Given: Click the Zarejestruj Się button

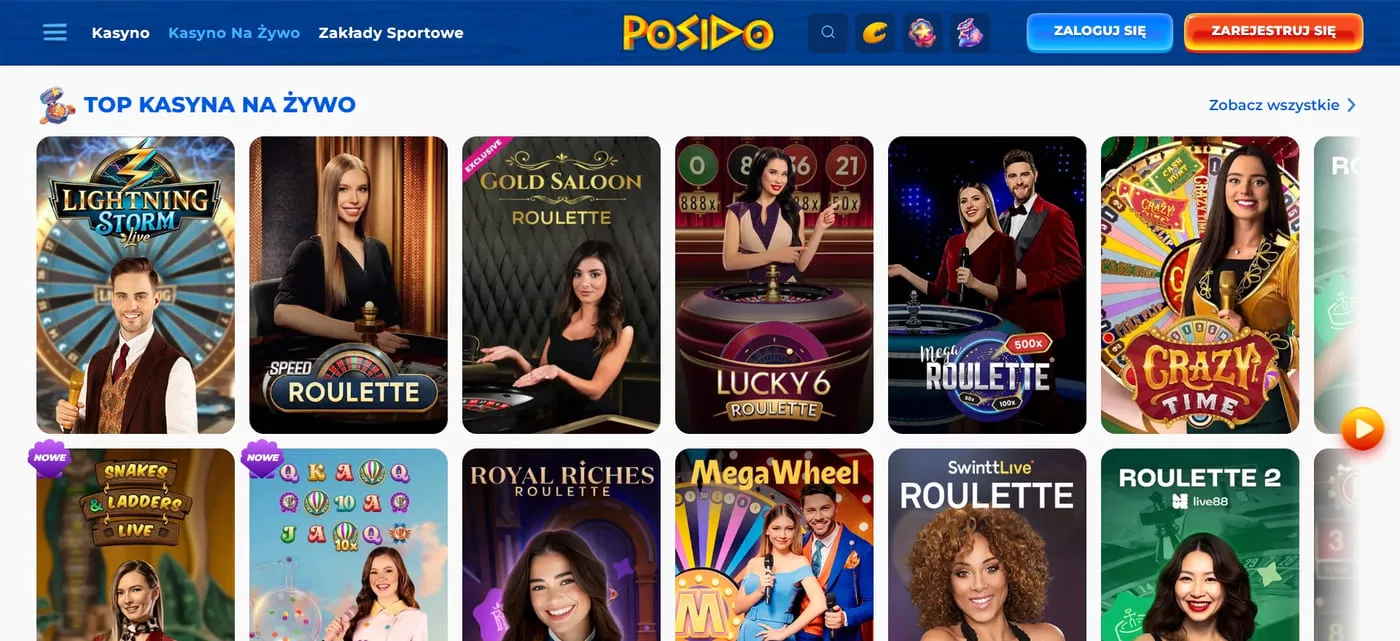Looking at the screenshot, I should pyautogui.click(x=1273, y=31).
